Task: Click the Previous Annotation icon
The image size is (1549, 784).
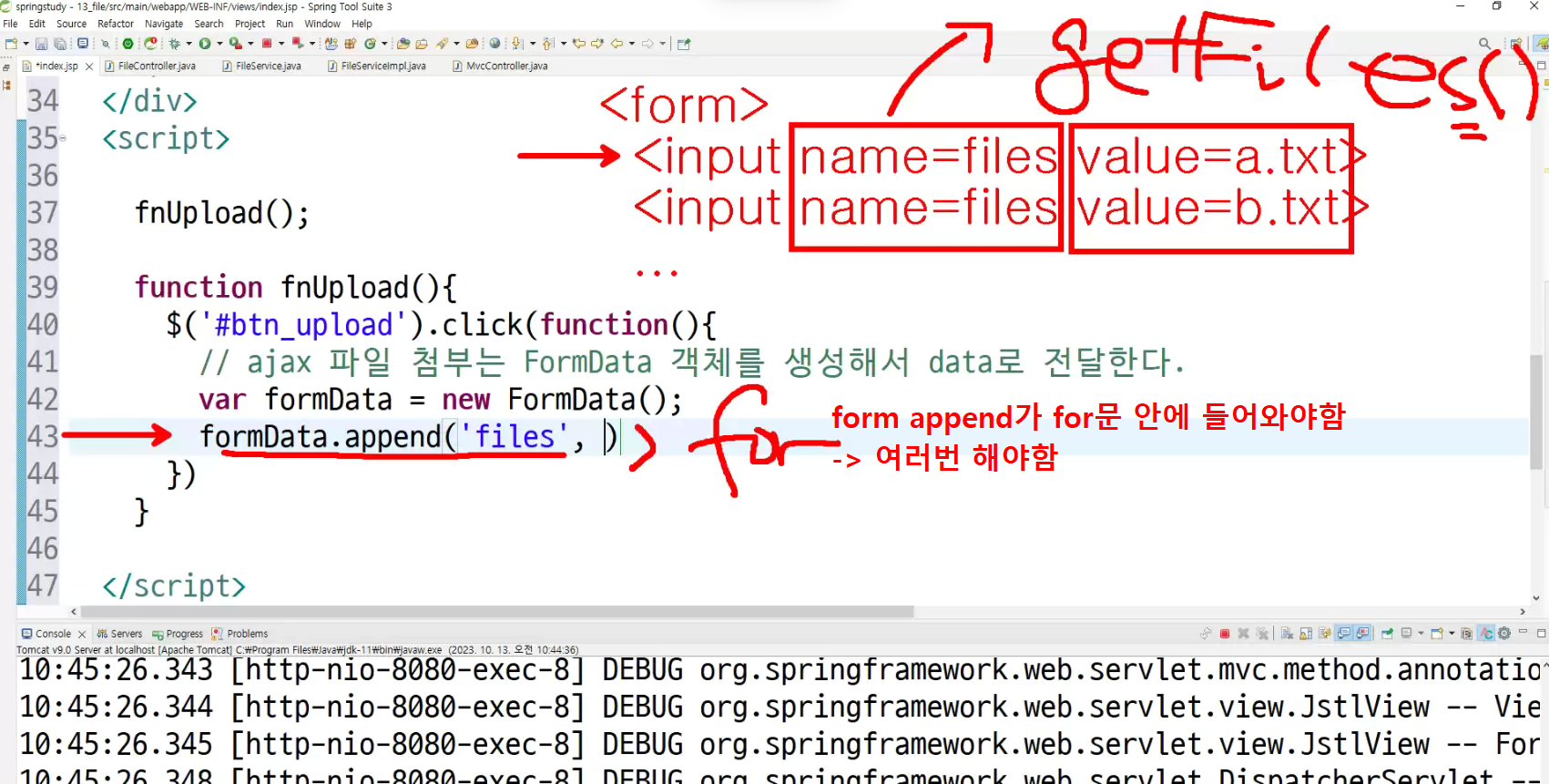Action: click(x=547, y=44)
